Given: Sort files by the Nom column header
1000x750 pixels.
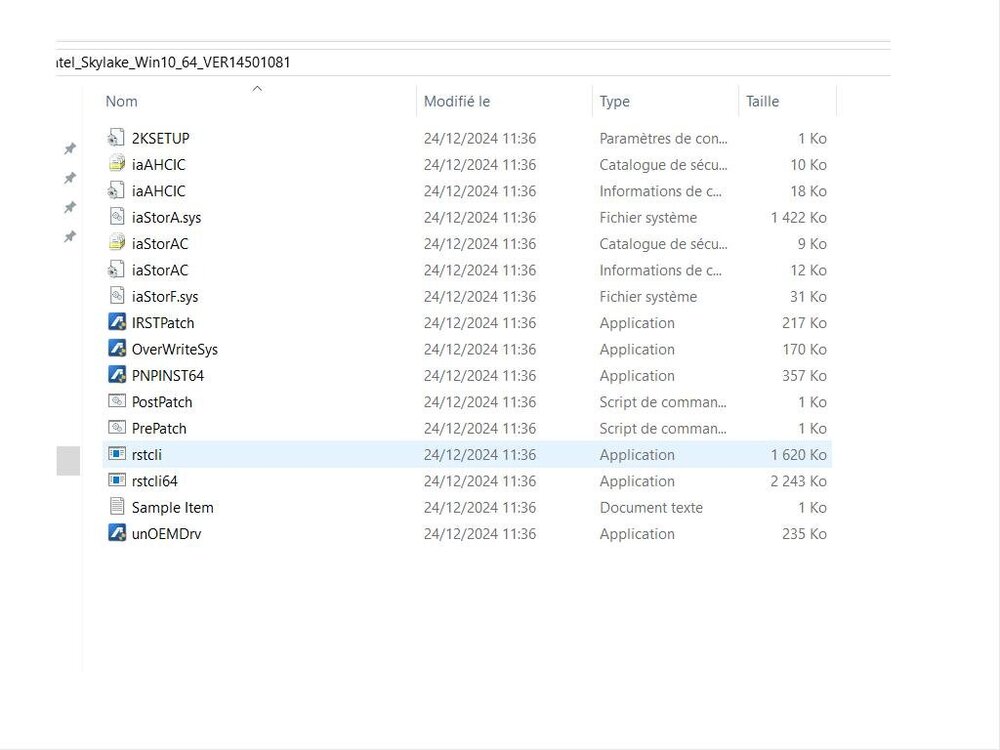Looking at the screenshot, I should (122, 102).
